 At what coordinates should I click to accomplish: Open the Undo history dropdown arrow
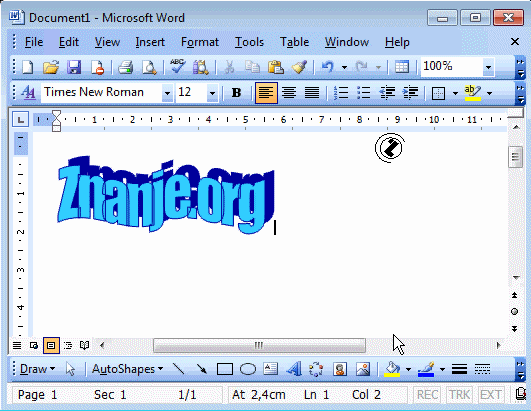pos(344,67)
